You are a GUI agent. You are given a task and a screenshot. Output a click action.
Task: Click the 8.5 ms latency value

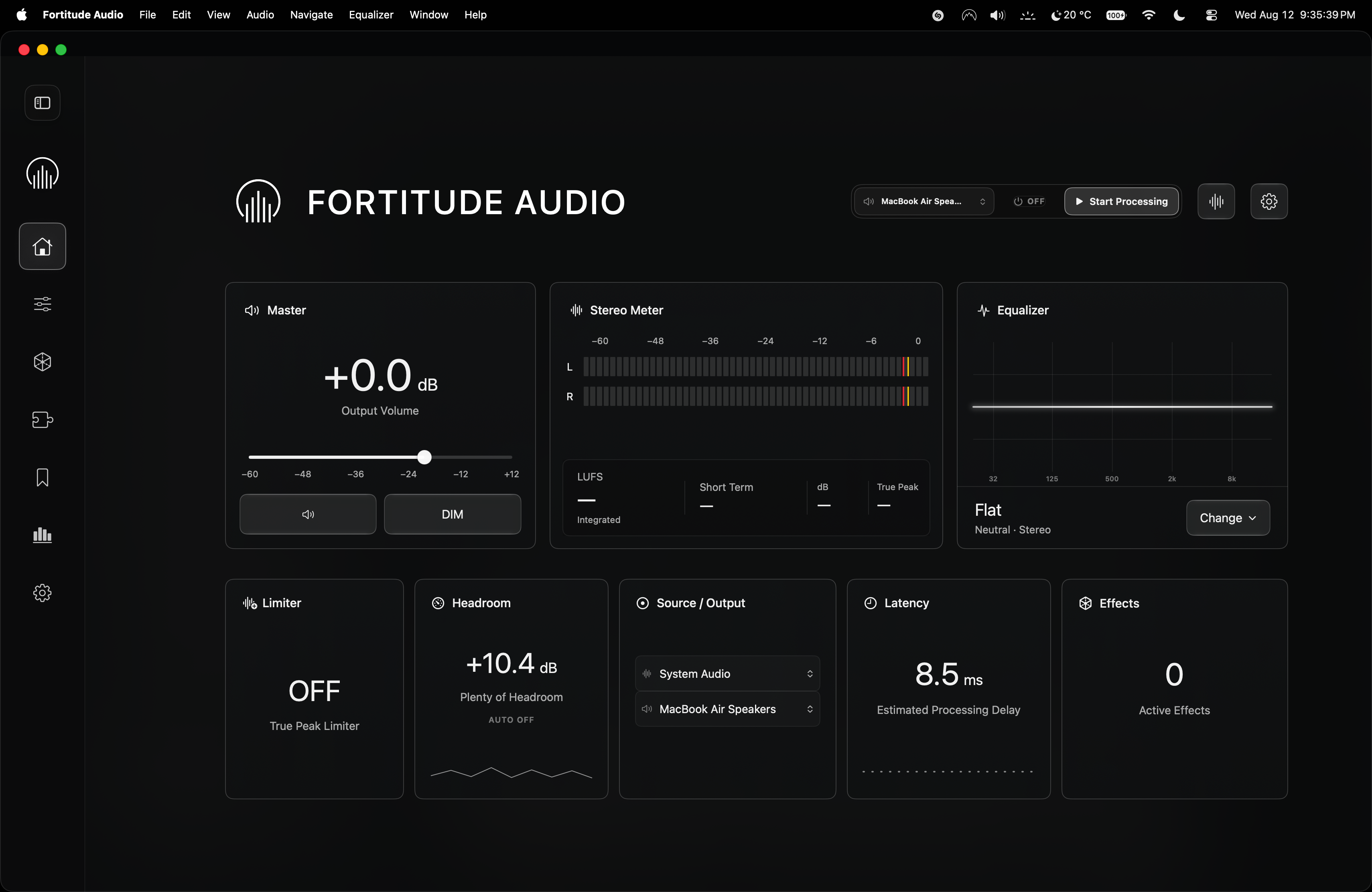pos(948,674)
